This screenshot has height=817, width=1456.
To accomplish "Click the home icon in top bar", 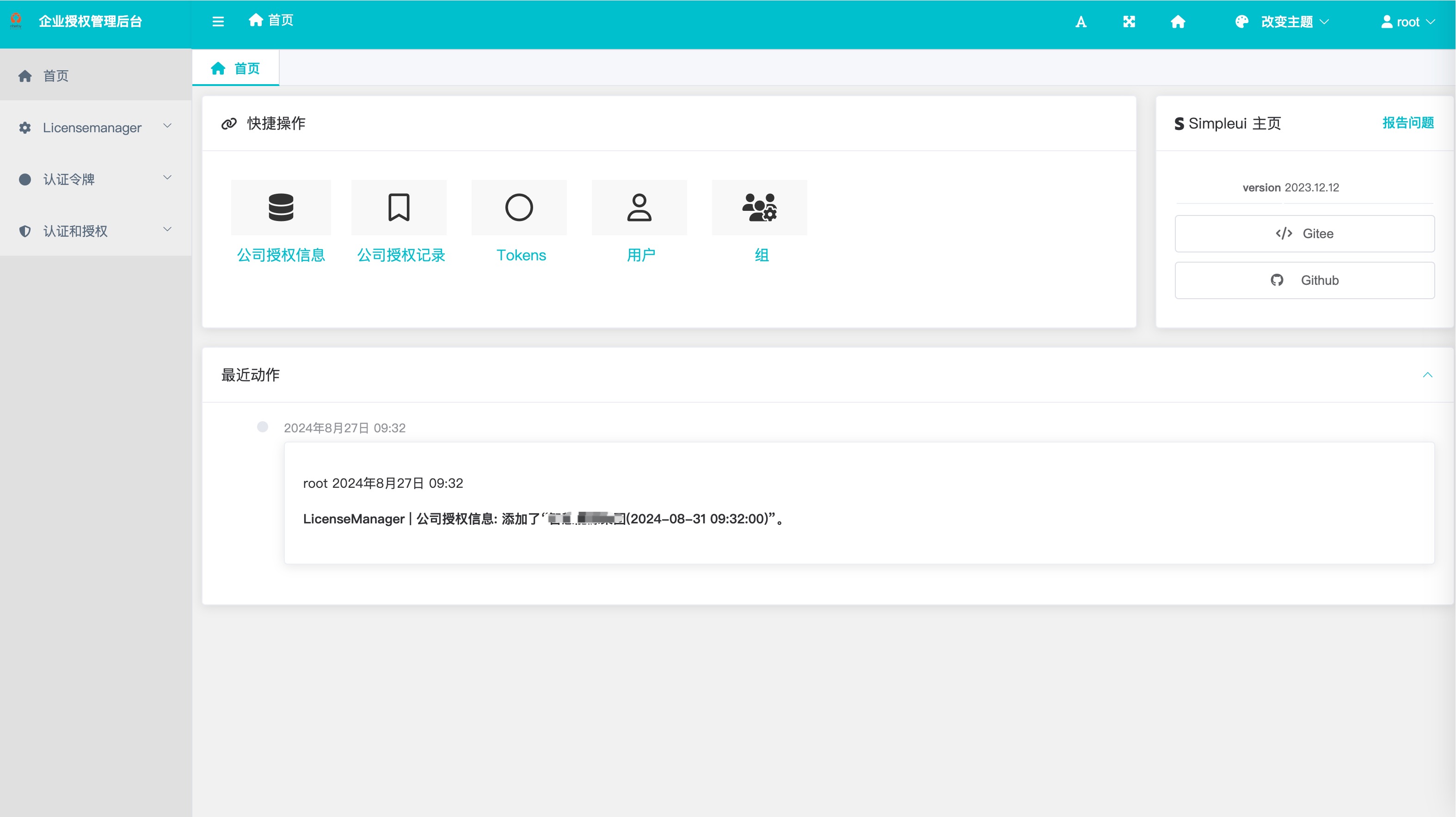I will tap(1178, 21).
